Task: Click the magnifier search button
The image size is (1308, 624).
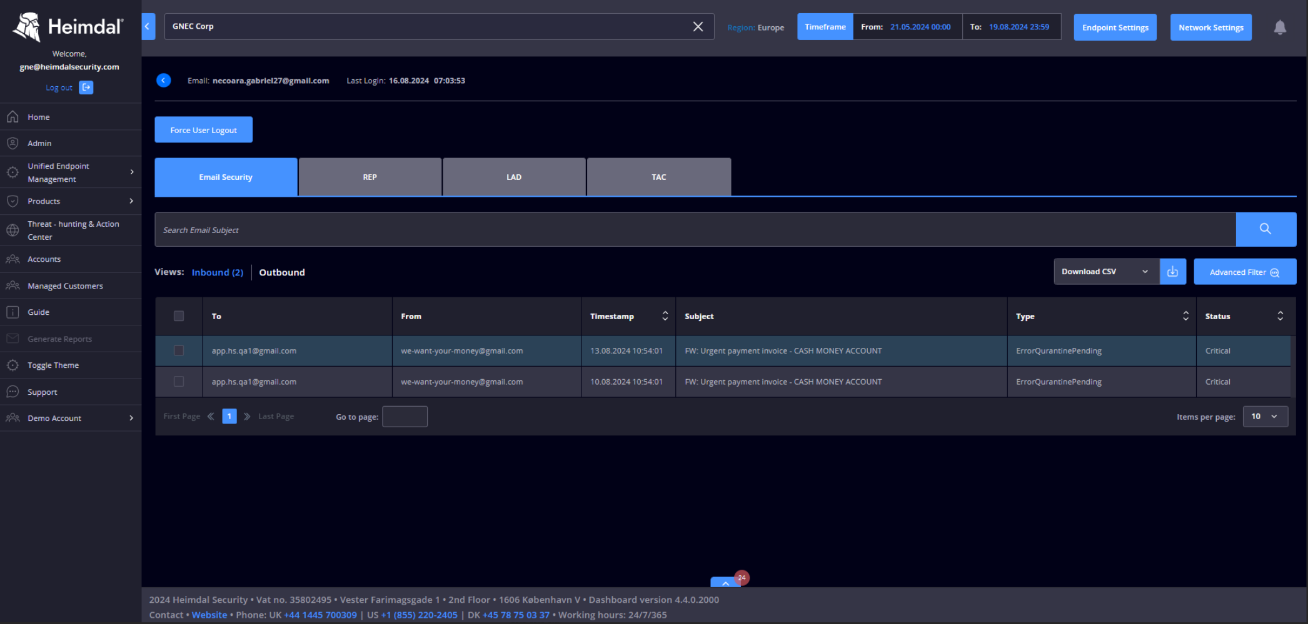Action: pos(1266,229)
